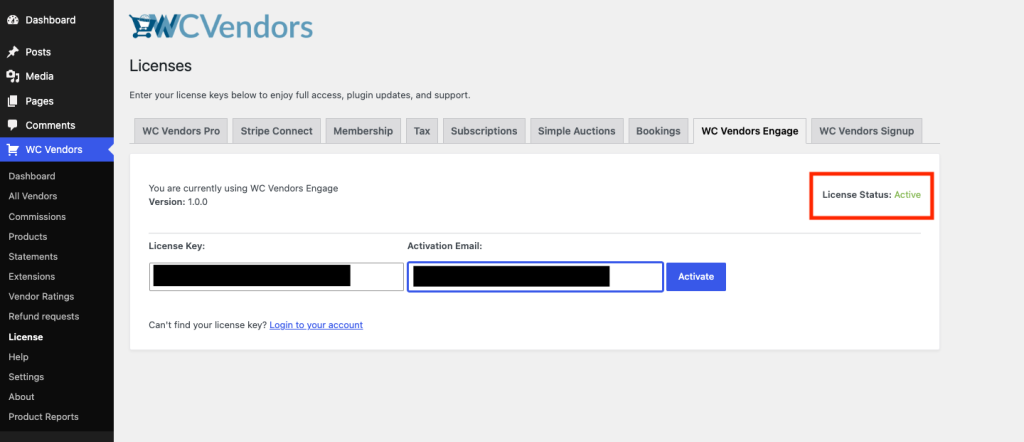Click the Comments bubble icon
The image size is (1024, 442).
12,125
